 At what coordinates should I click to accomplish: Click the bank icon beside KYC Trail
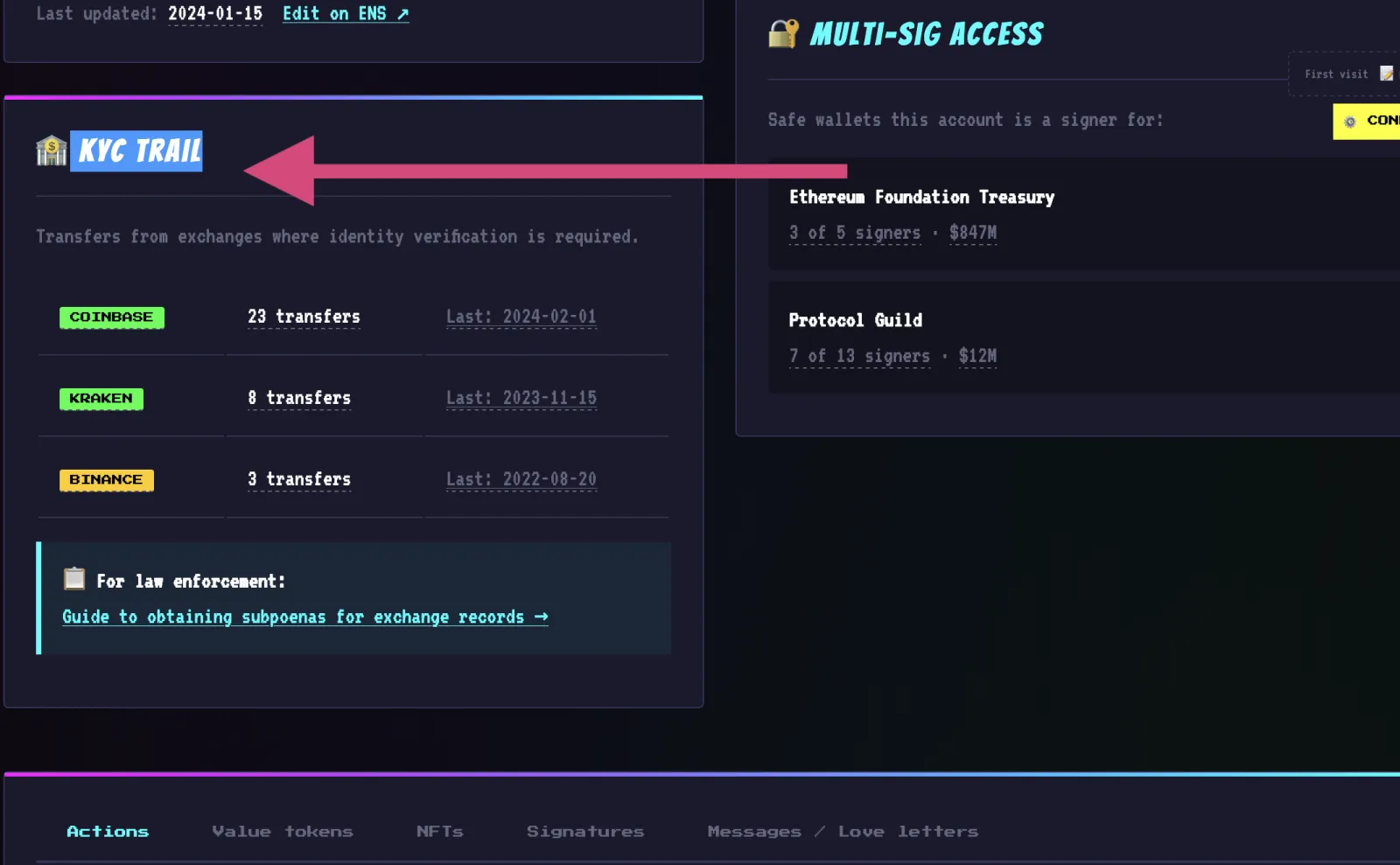tap(52, 150)
